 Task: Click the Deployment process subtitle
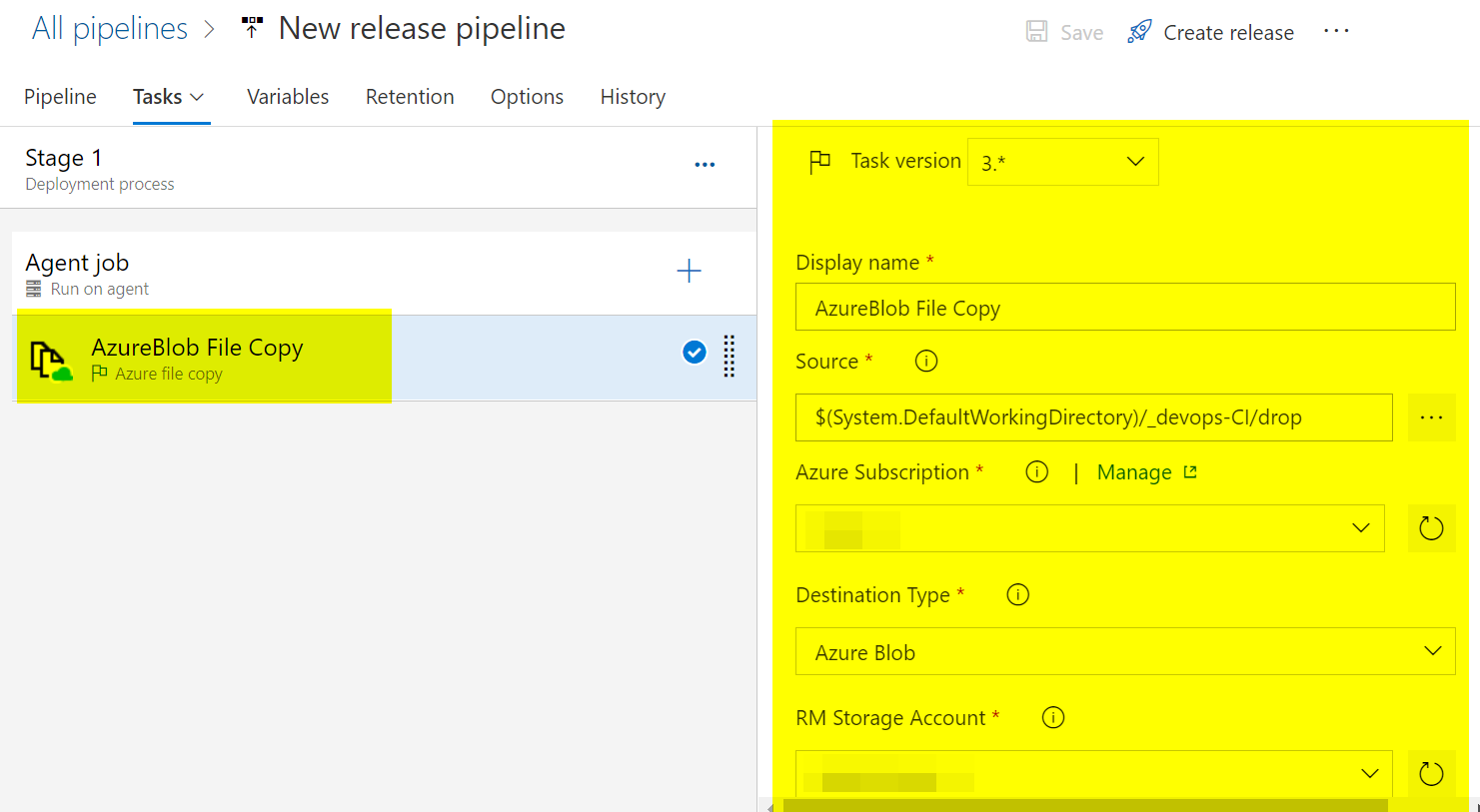pyautogui.click(x=100, y=185)
